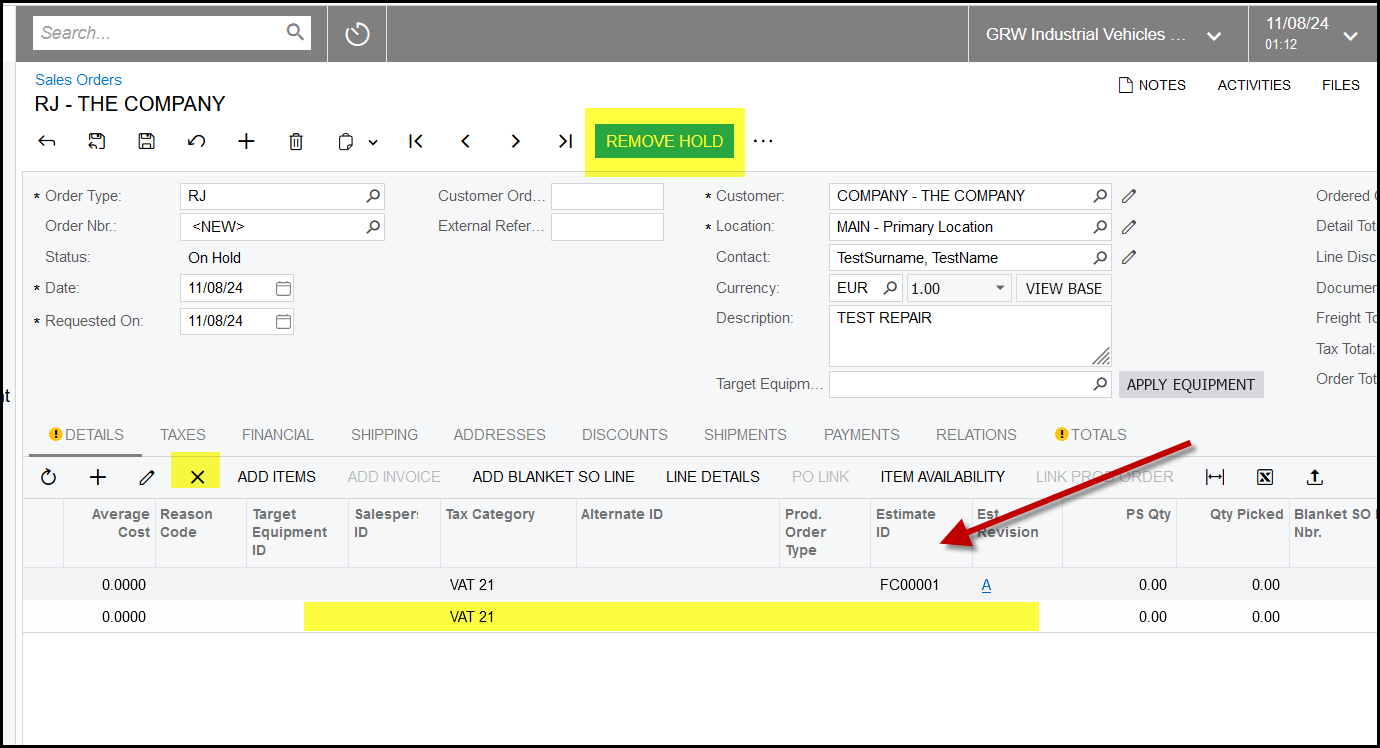Click the delete row X icon
Image resolution: width=1380 pixels, height=748 pixels.
coord(197,477)
